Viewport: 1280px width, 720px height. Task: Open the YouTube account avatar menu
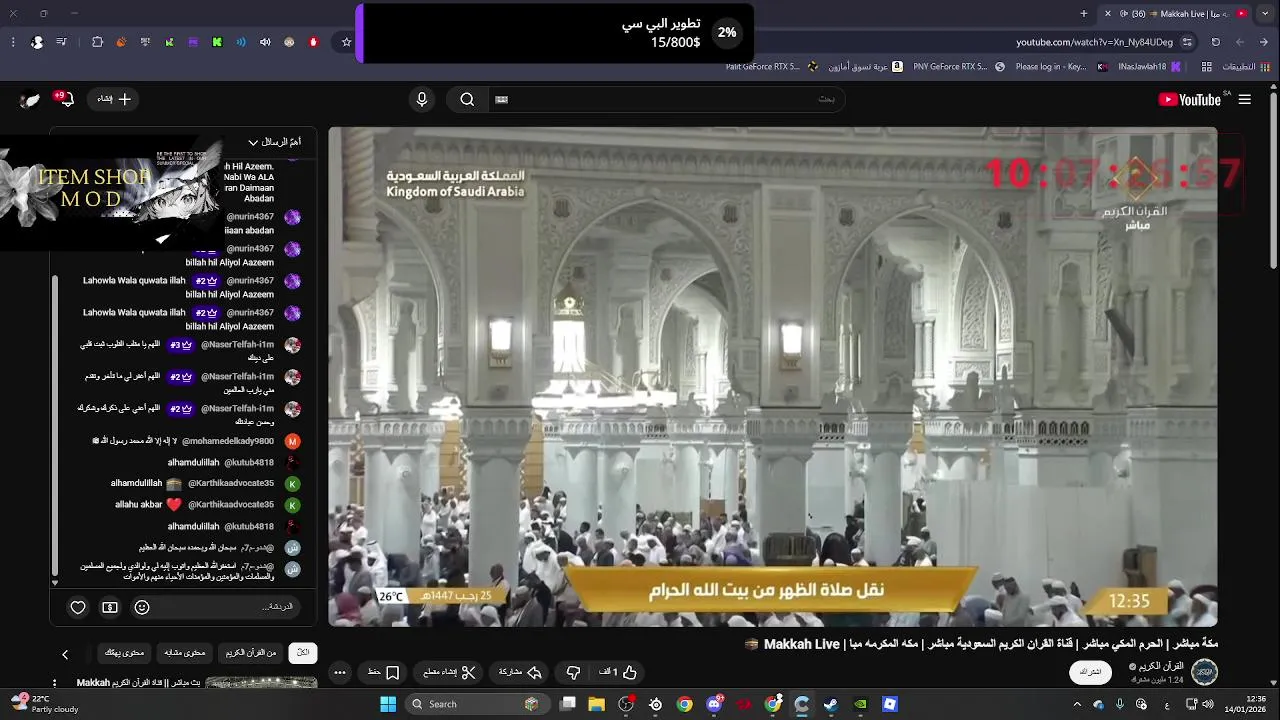[30, 99]
